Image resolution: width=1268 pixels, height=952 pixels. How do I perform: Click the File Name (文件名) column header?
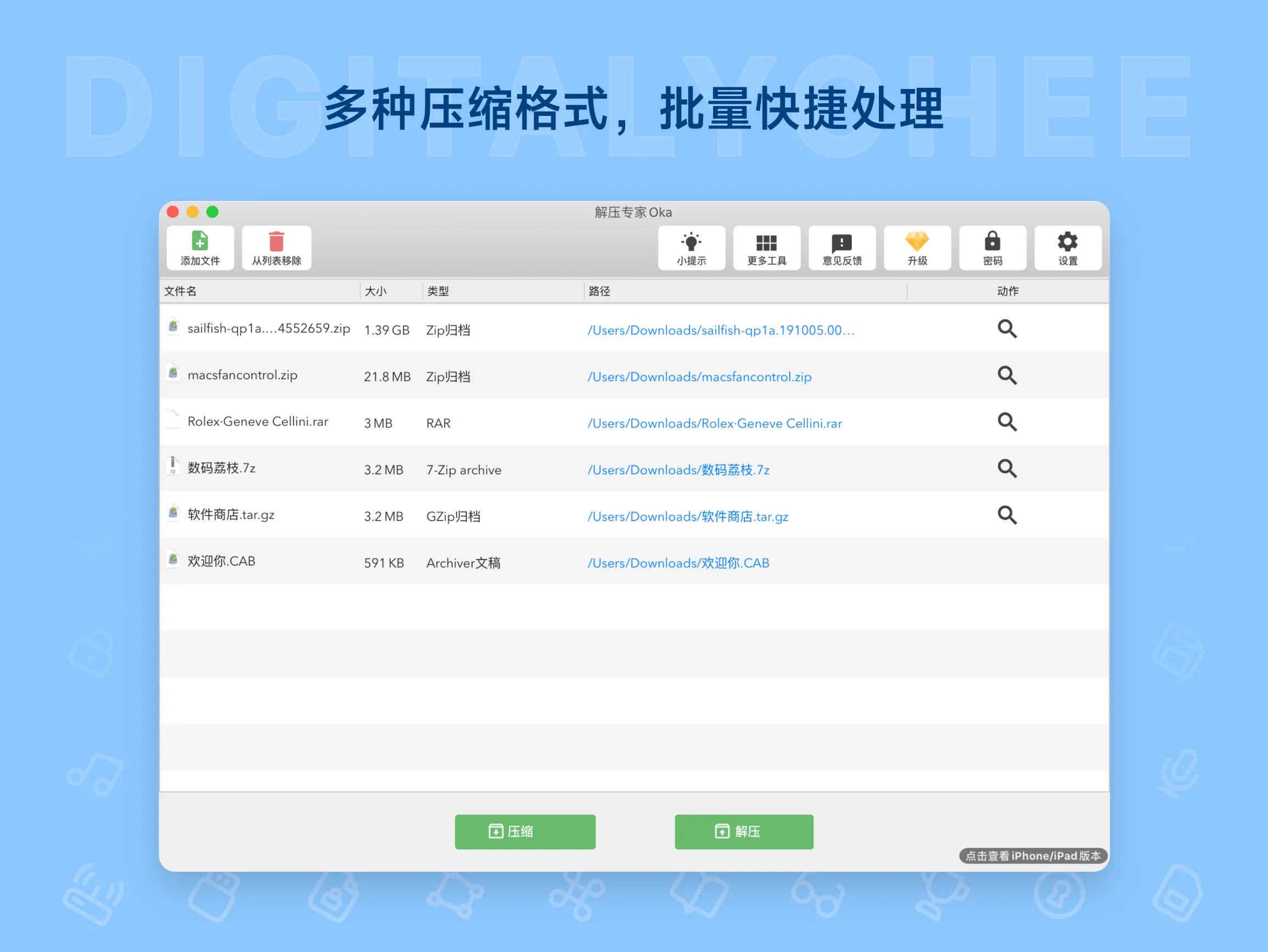(181, 292)
